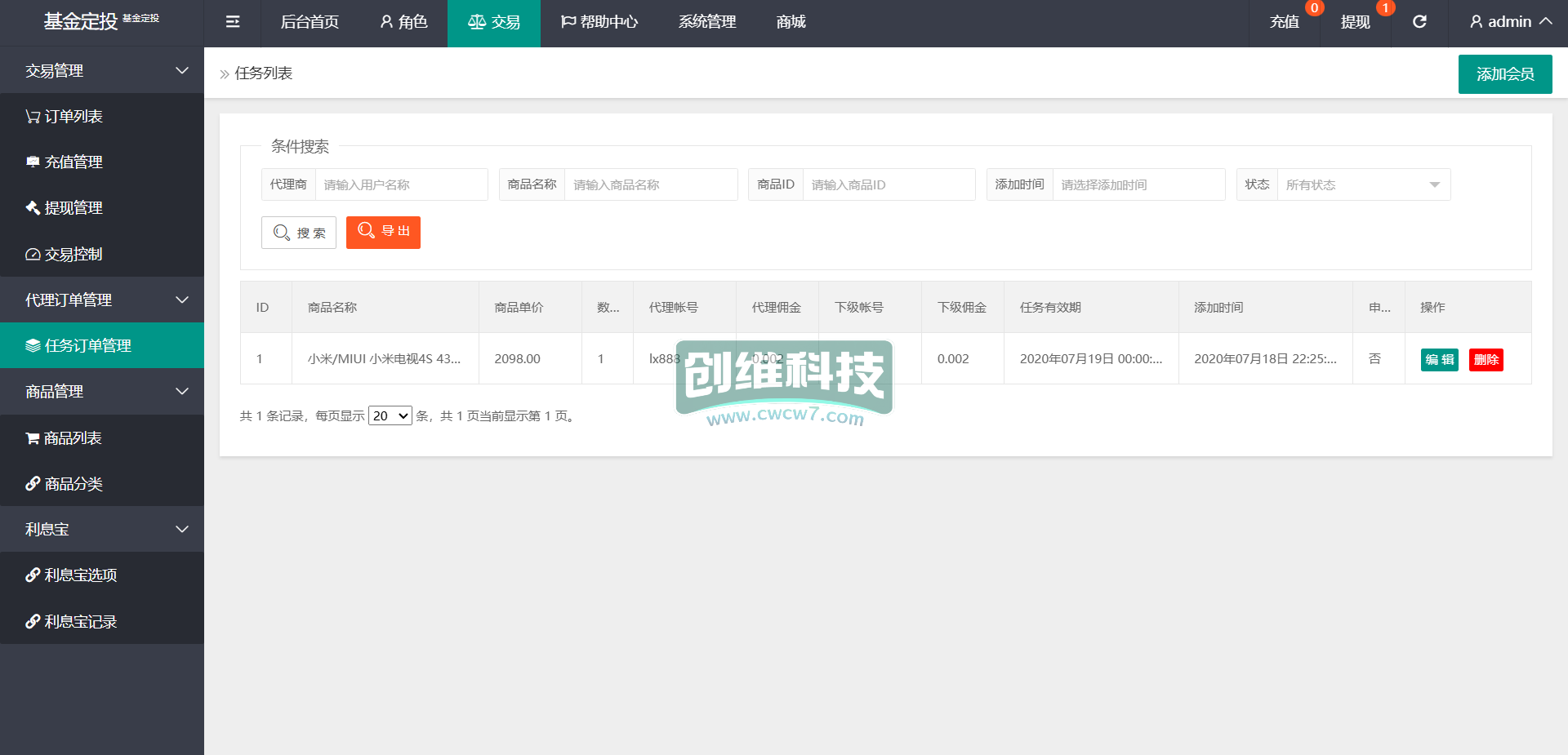Click the orange 导出 export button
Viewport: 1568px width, 755px height.
coord(383,232)
